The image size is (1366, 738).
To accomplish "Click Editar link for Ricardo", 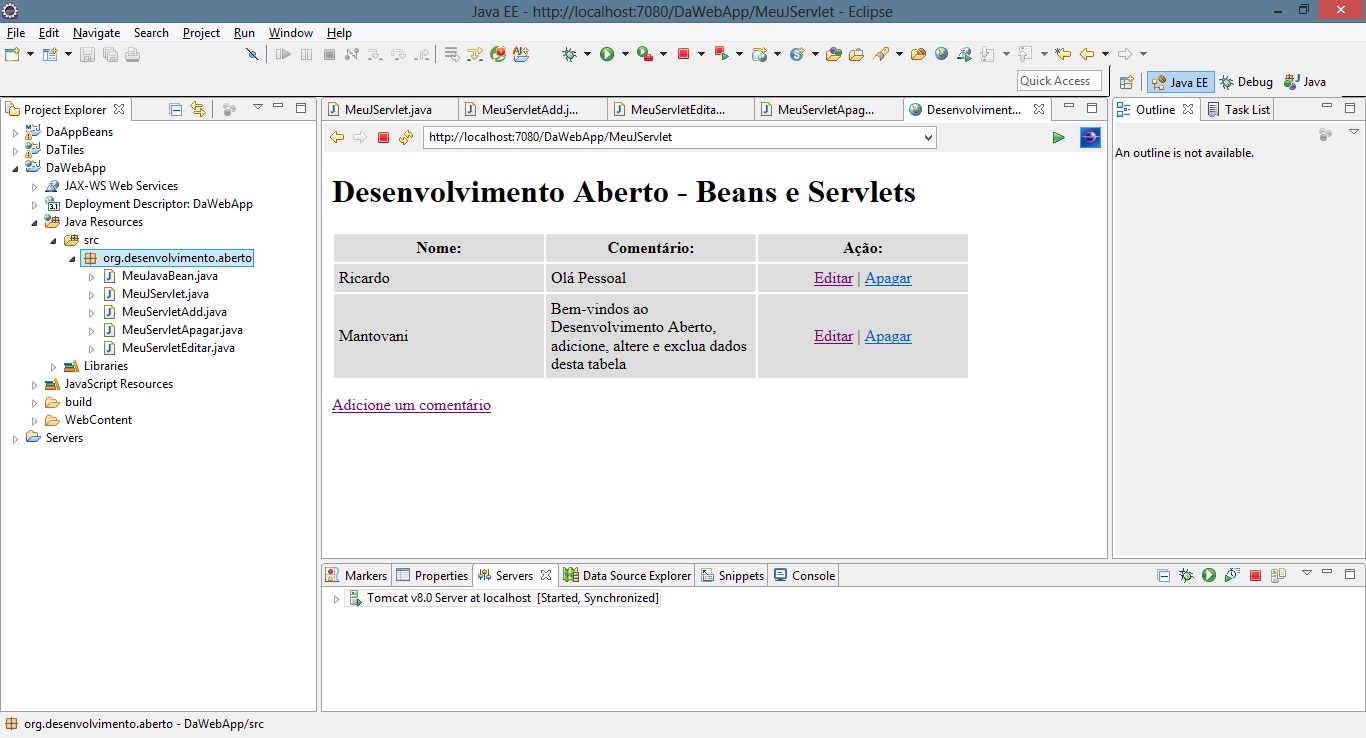I will click(x=833, y=278).
